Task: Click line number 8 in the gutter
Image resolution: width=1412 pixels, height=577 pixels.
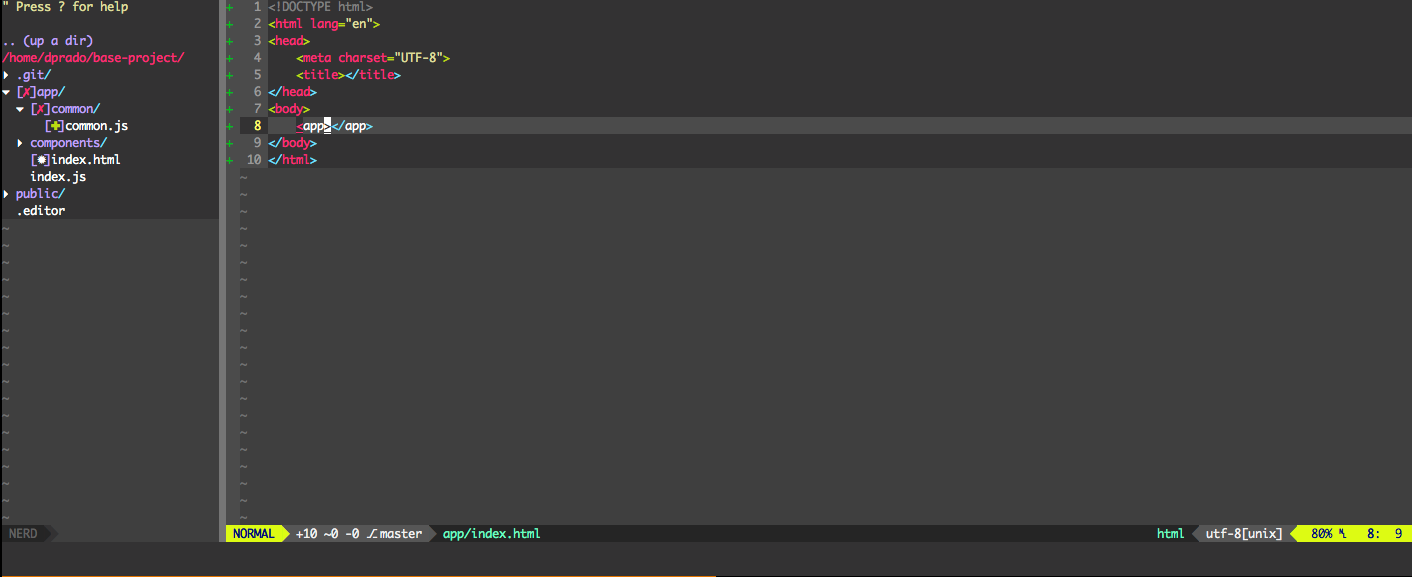Action: tap(257, 126)
